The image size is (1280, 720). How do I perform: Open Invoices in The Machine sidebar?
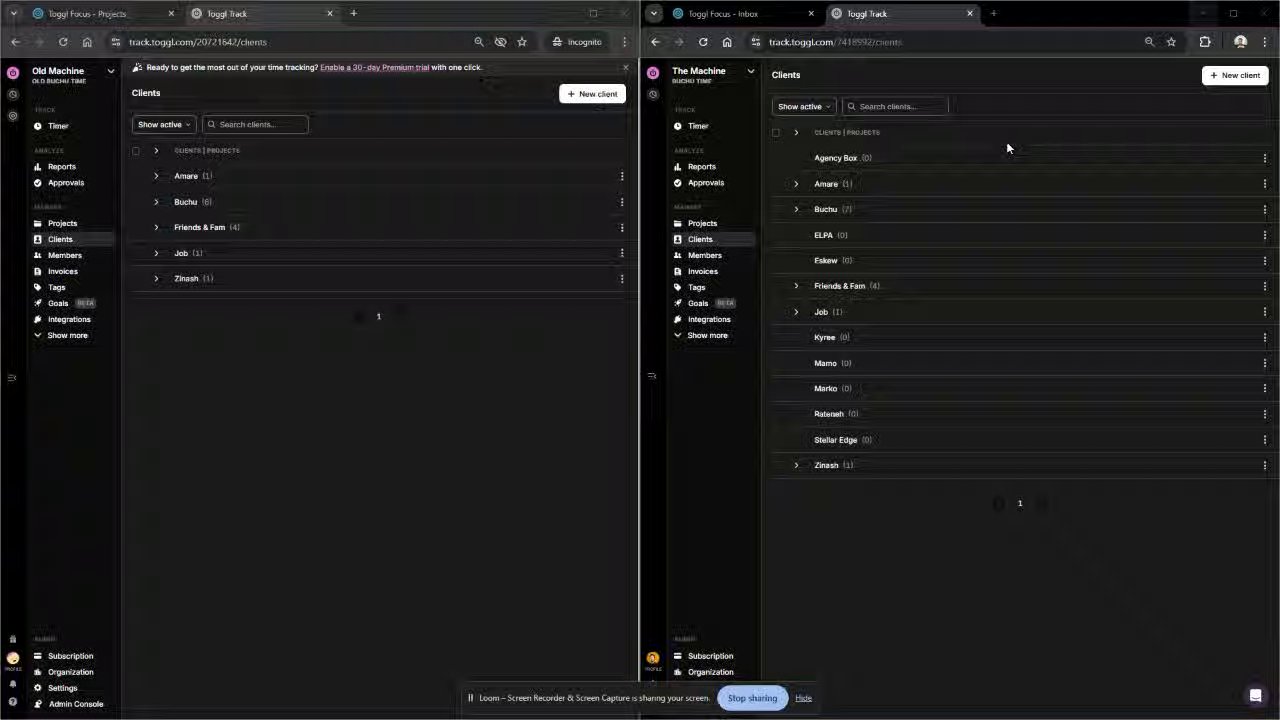tap(702, 271)
